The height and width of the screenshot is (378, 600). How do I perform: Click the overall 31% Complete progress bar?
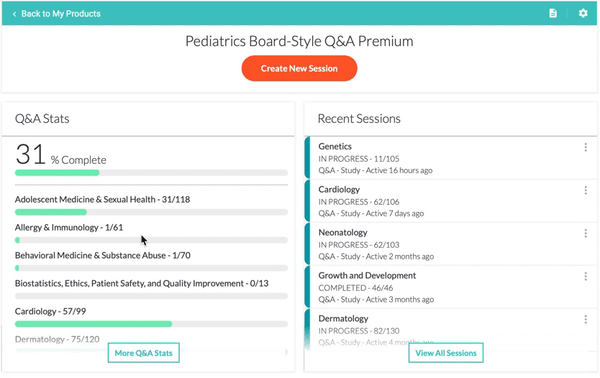[151, 173]
